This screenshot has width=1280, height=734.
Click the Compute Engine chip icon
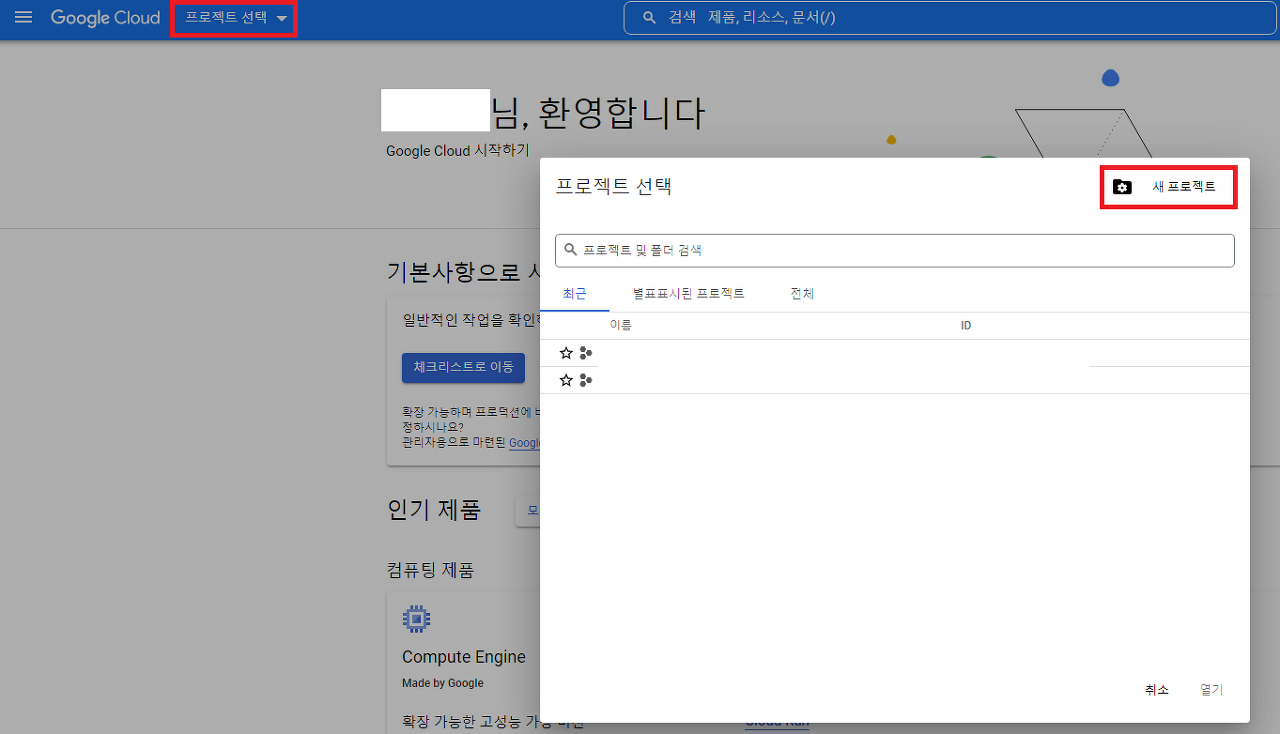coord(416,619)
